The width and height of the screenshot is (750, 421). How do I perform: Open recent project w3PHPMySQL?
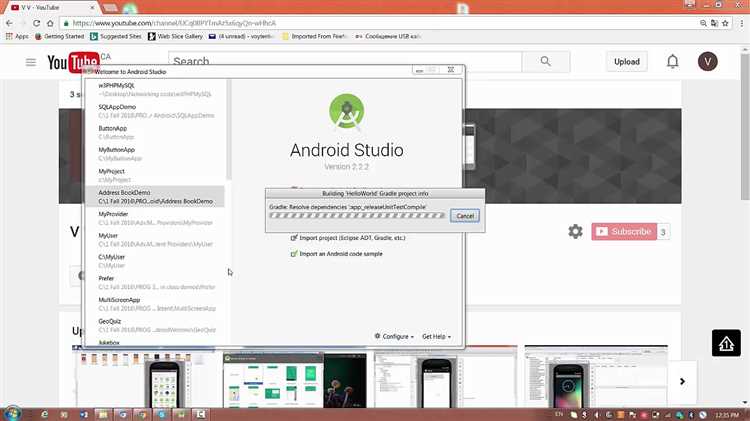pos(154,89)
